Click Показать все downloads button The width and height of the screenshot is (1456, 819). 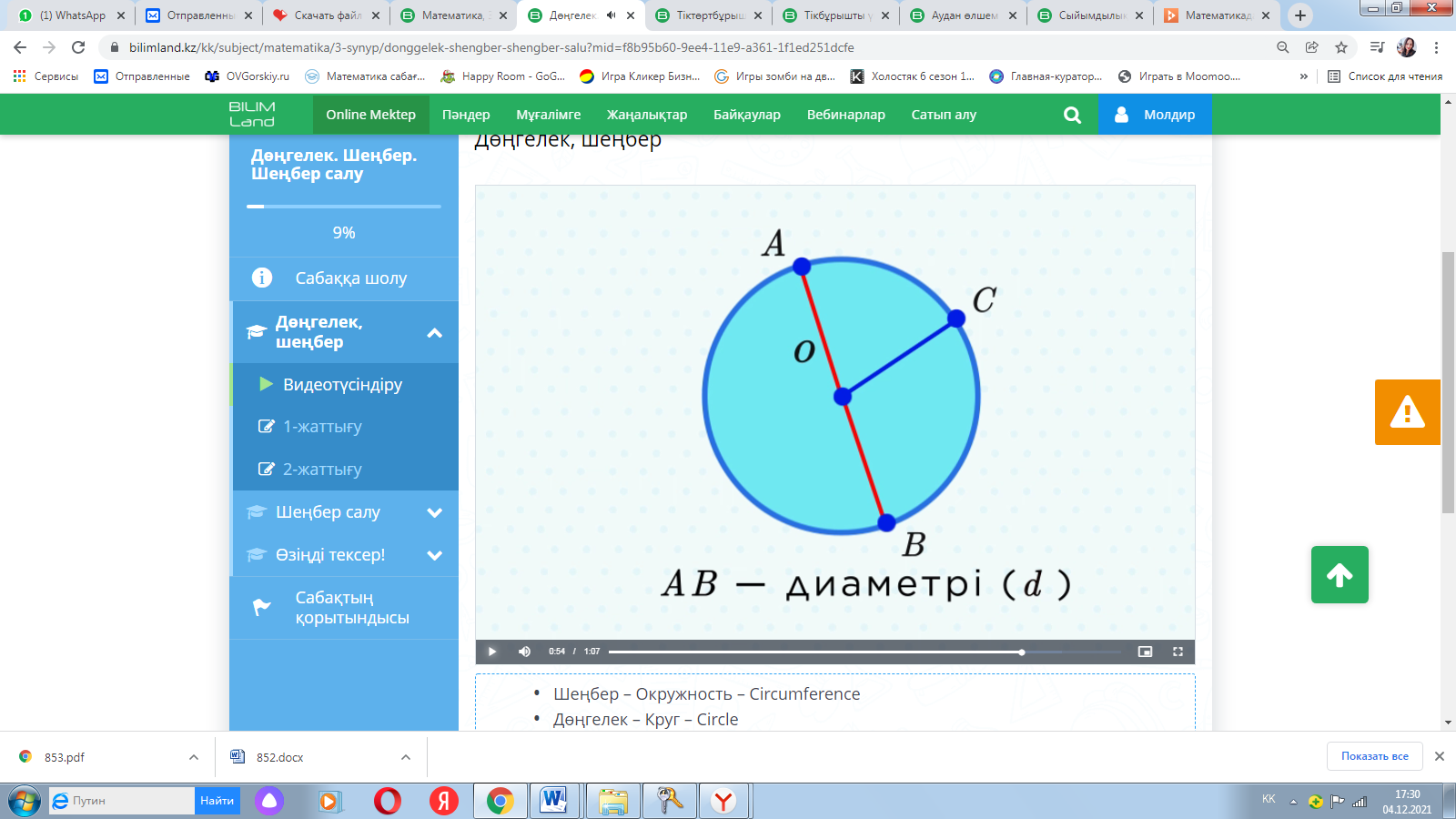pyautogui.click(x=1374, y=756)
